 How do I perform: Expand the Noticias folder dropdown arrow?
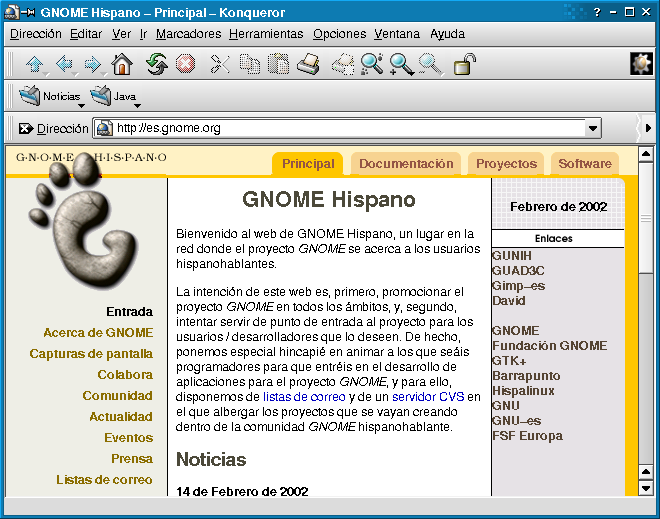81,106
